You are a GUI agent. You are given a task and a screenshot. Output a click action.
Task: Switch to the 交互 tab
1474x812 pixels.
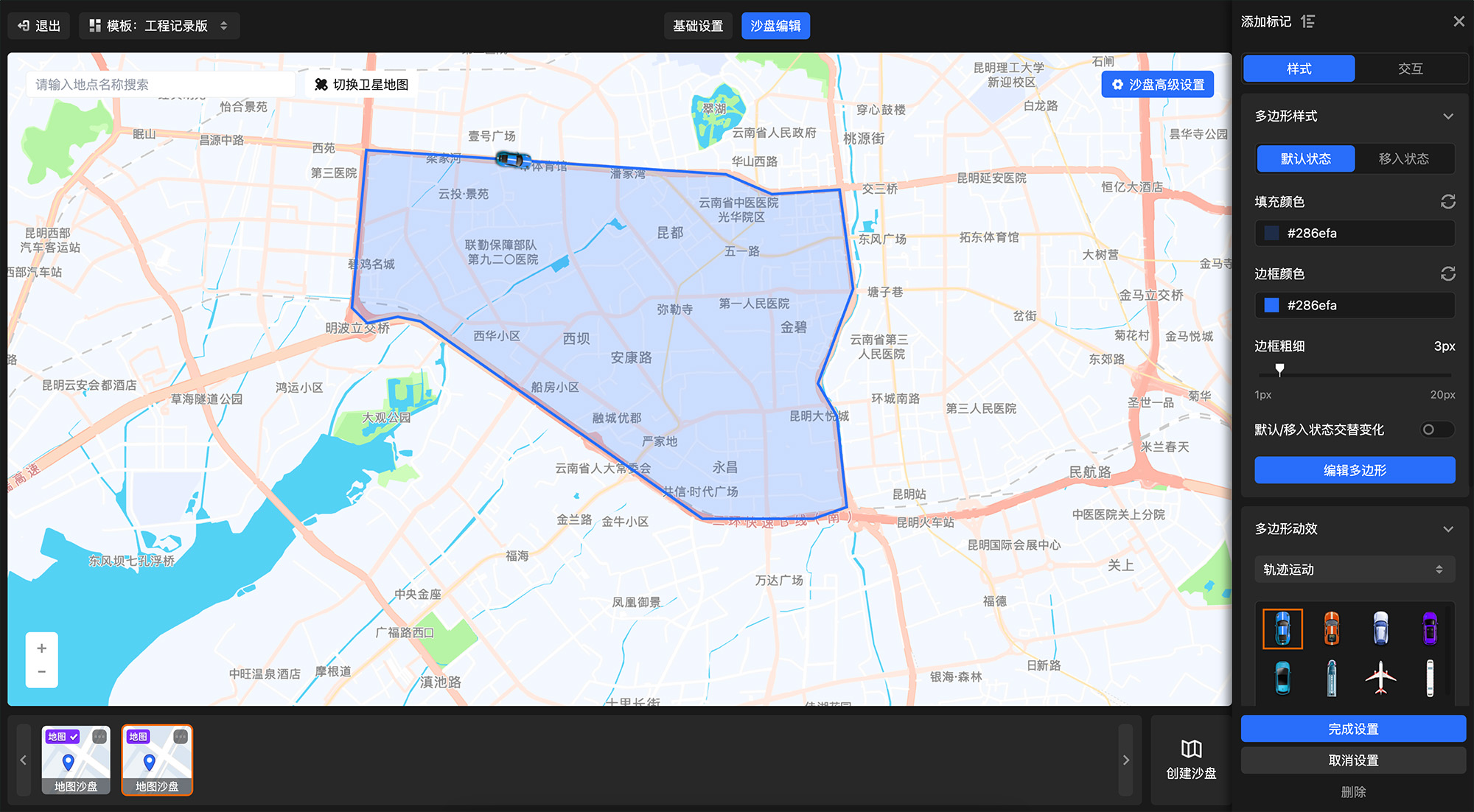coord(1409,69)
